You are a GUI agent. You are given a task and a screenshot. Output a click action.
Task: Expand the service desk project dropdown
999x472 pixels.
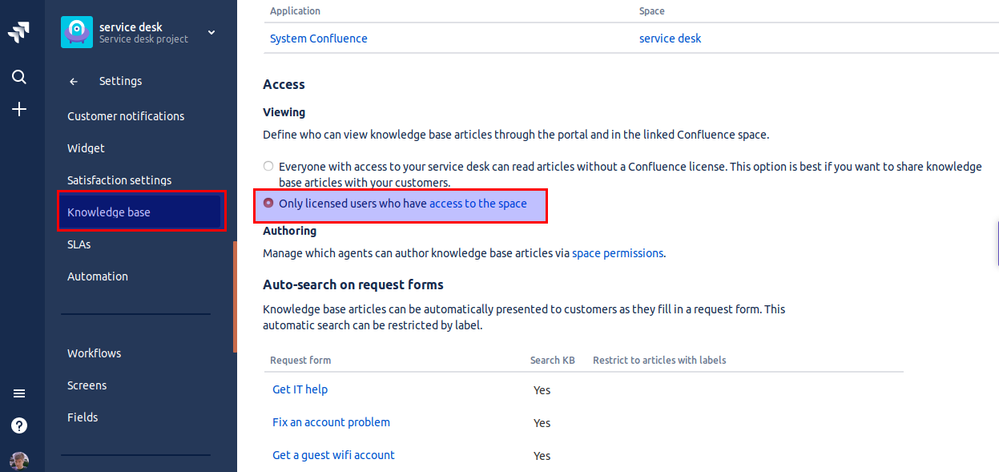(x=212, y=33)
